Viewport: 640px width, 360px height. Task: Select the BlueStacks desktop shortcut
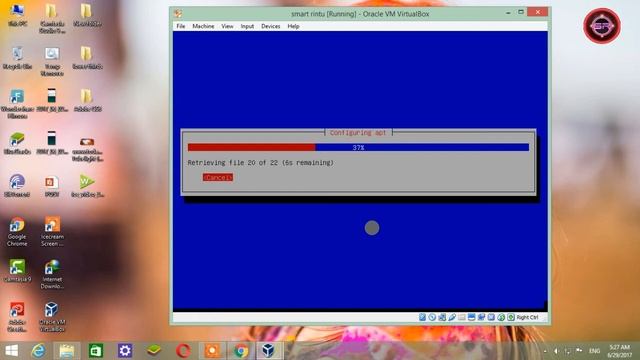pos(17,143)
